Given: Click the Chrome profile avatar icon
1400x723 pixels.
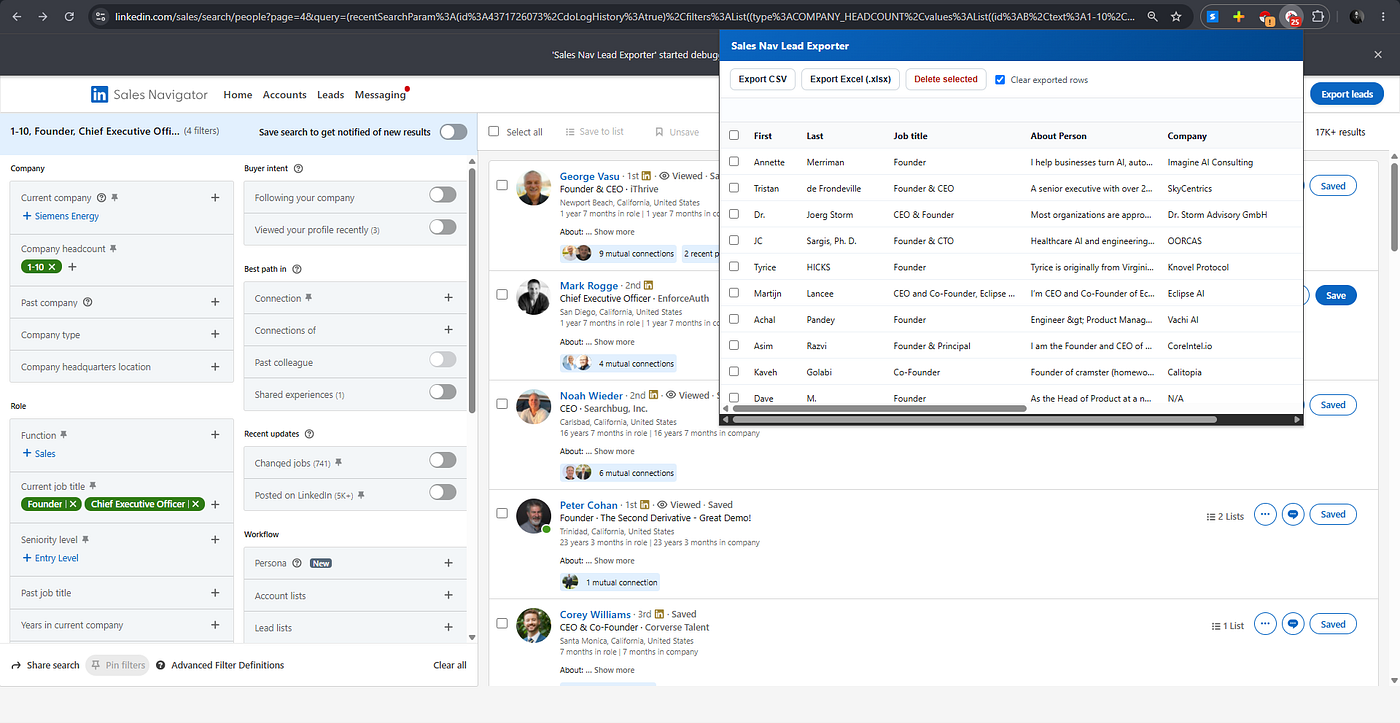Looking at the screenshot, I should click(x=1357, y=17).
